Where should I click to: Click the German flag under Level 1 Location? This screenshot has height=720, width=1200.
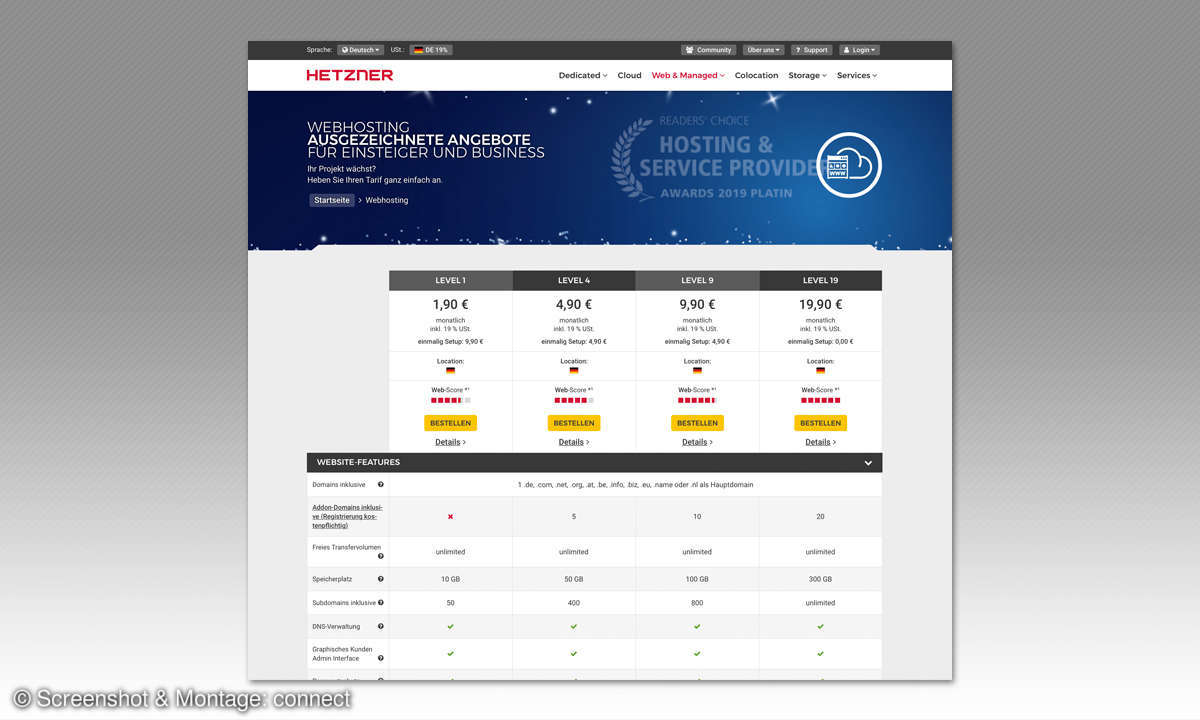[x=450, y=370]
